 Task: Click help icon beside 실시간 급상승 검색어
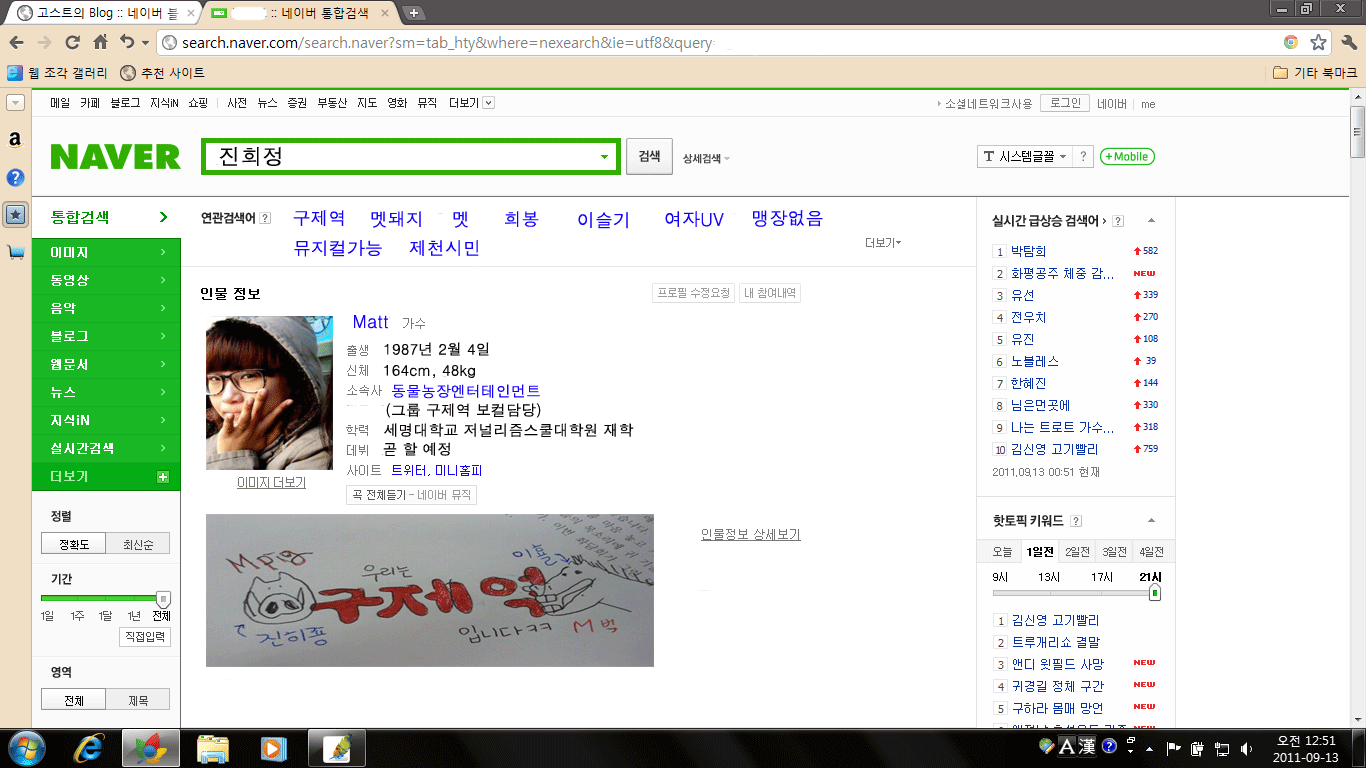(1118, 221)
